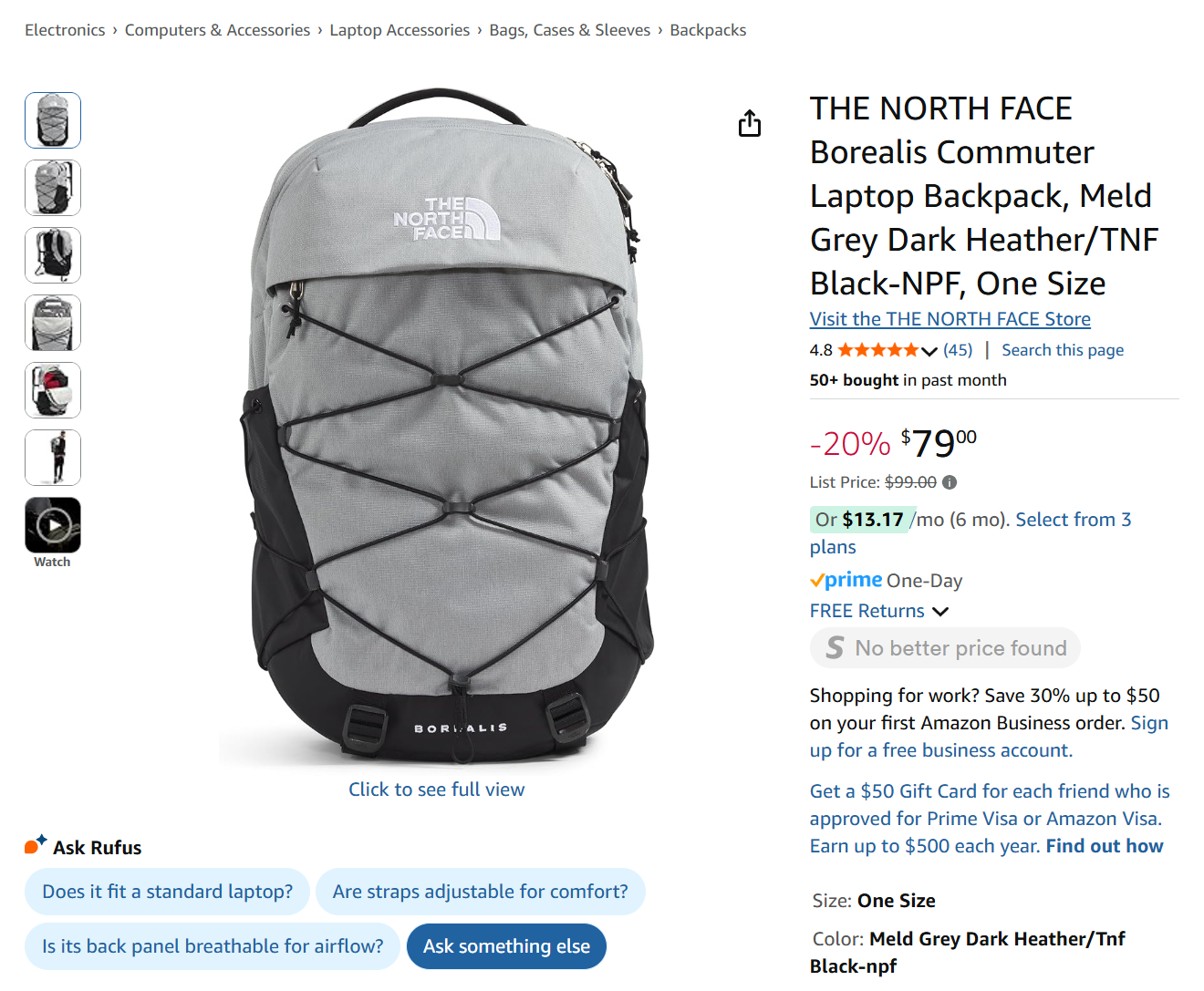Screen dimensions: 1204x991
Task: Click 'Click to see full view'
Action: pos(436,789)
